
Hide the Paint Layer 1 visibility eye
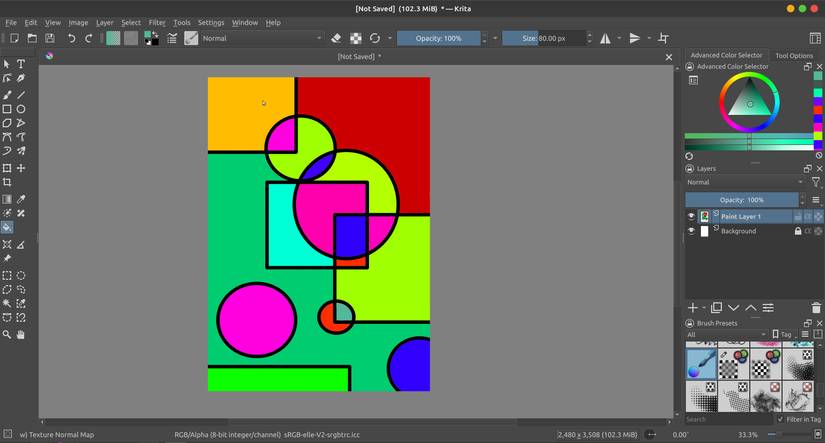[x=691, y=216]
